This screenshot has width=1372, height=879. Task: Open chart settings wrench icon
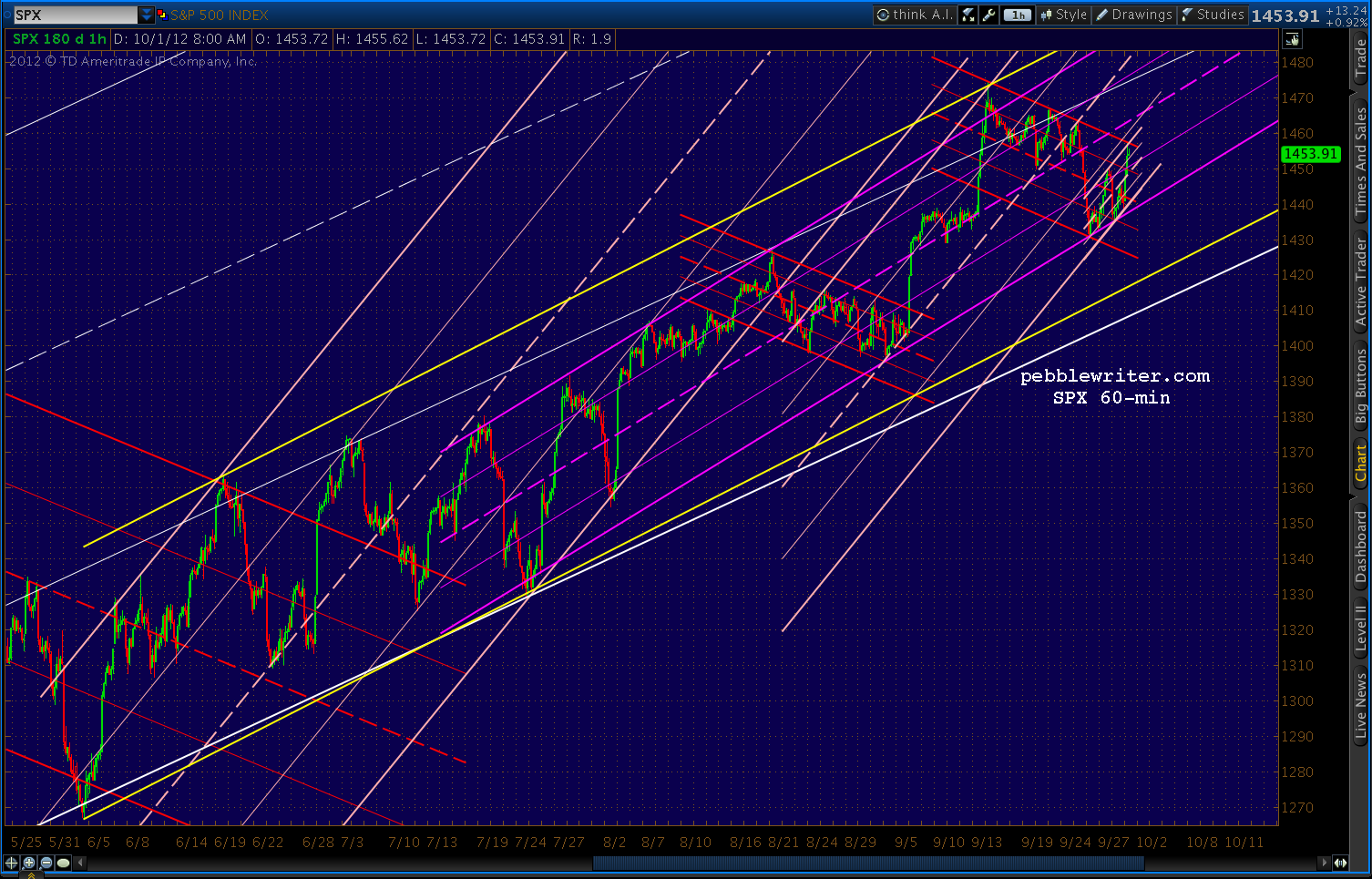988,15
